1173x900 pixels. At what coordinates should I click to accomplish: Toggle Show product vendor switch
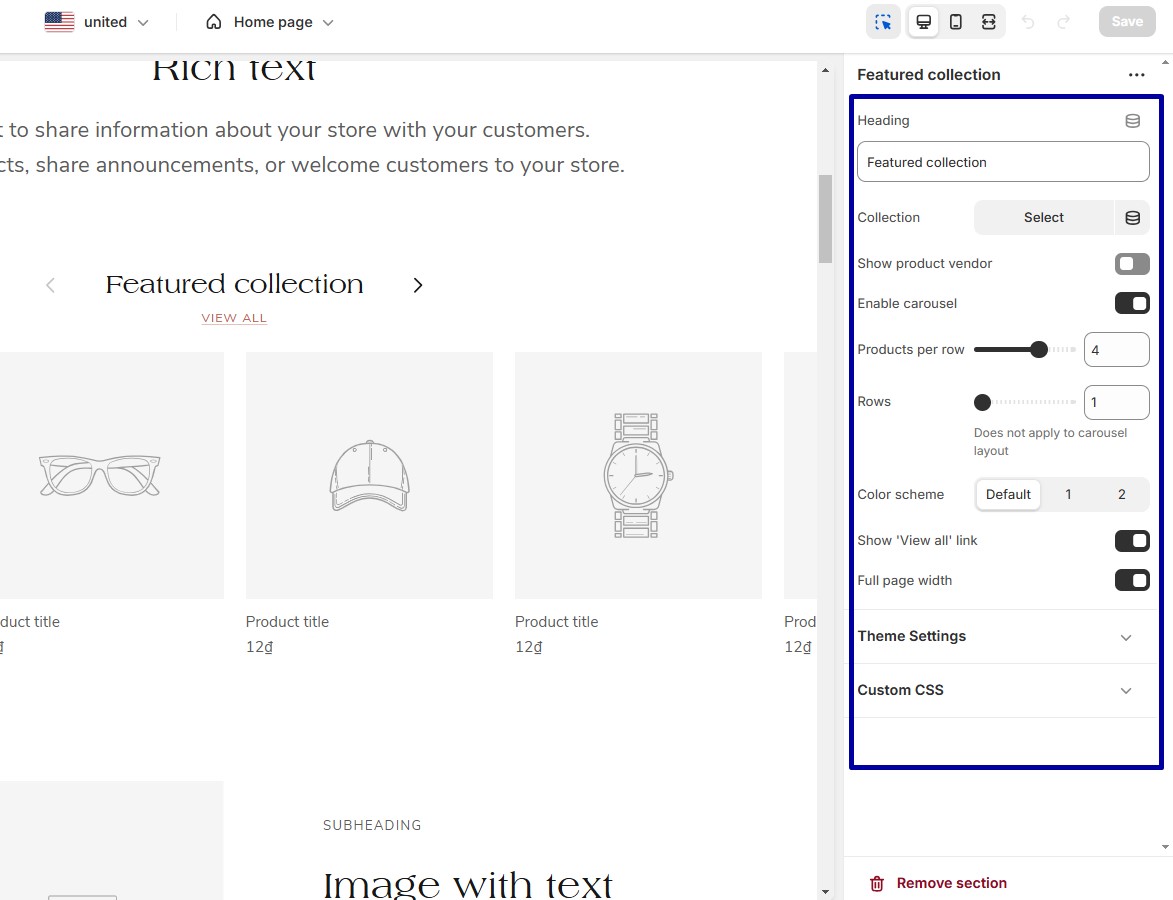(x=1132, y=263)
